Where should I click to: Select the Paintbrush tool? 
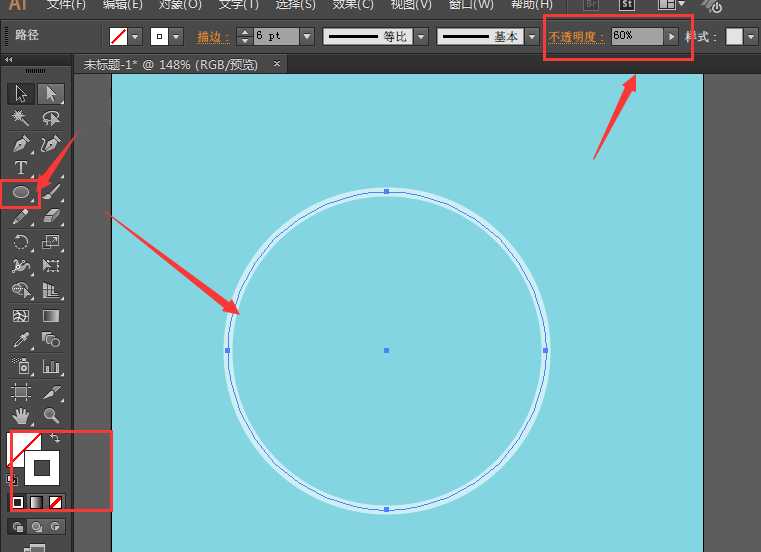50,193
